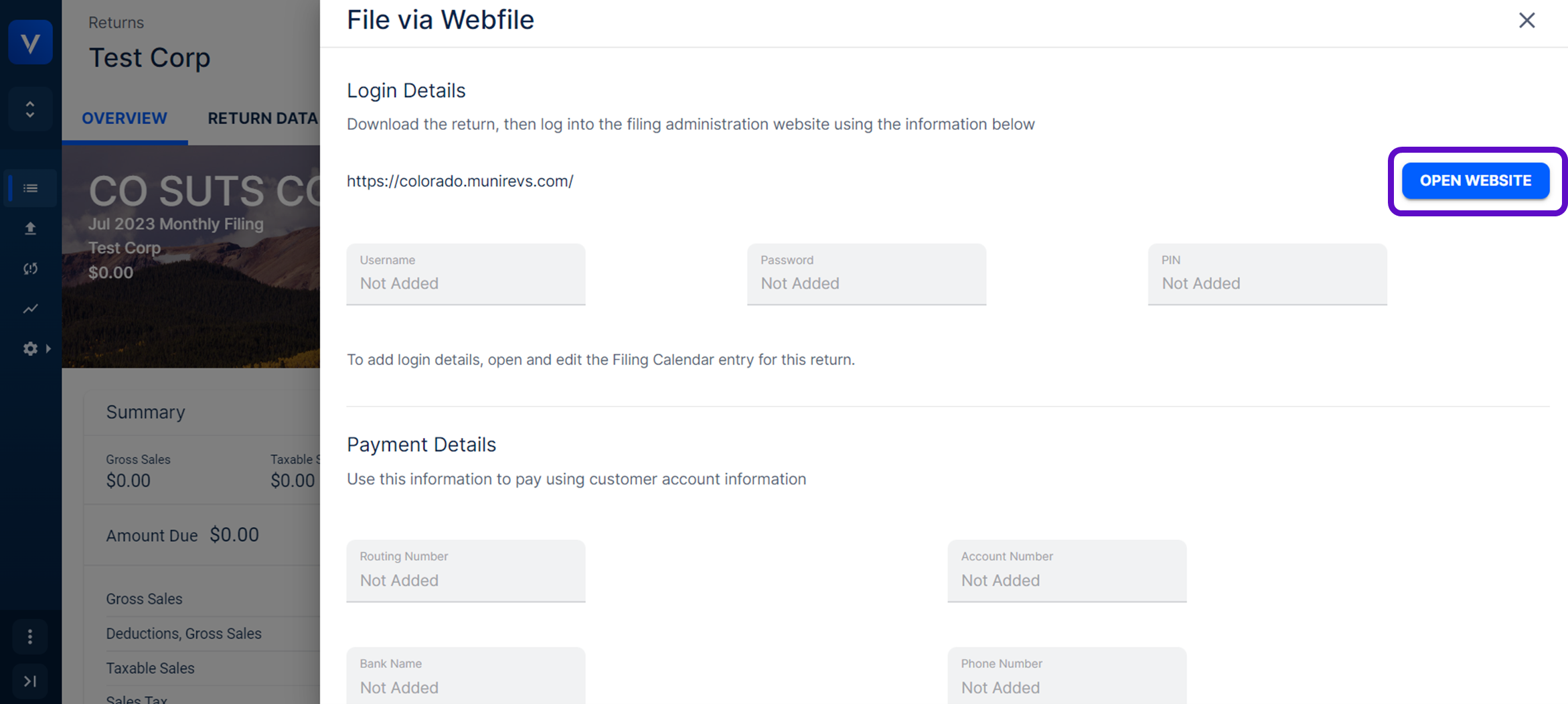The height and width of the screenshot is (704, 1568).
Task: Click the settings gear icon
Action: coord(29,348)
